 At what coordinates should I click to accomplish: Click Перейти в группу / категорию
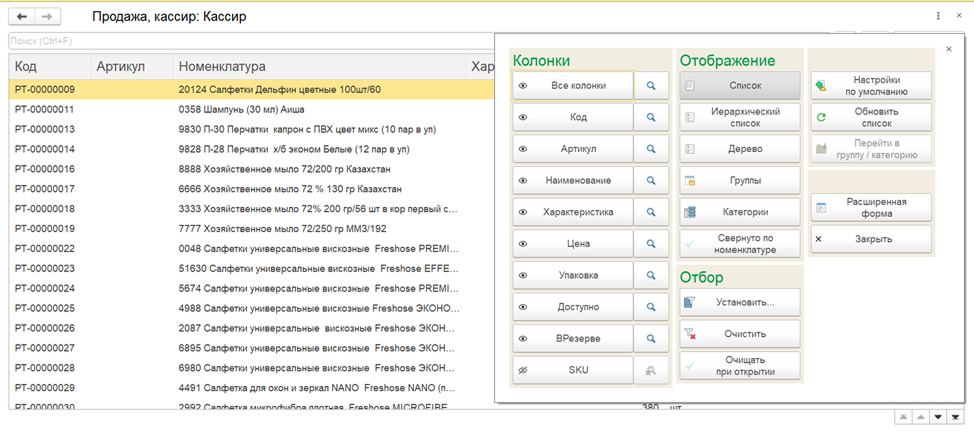(x=872, y=148)
